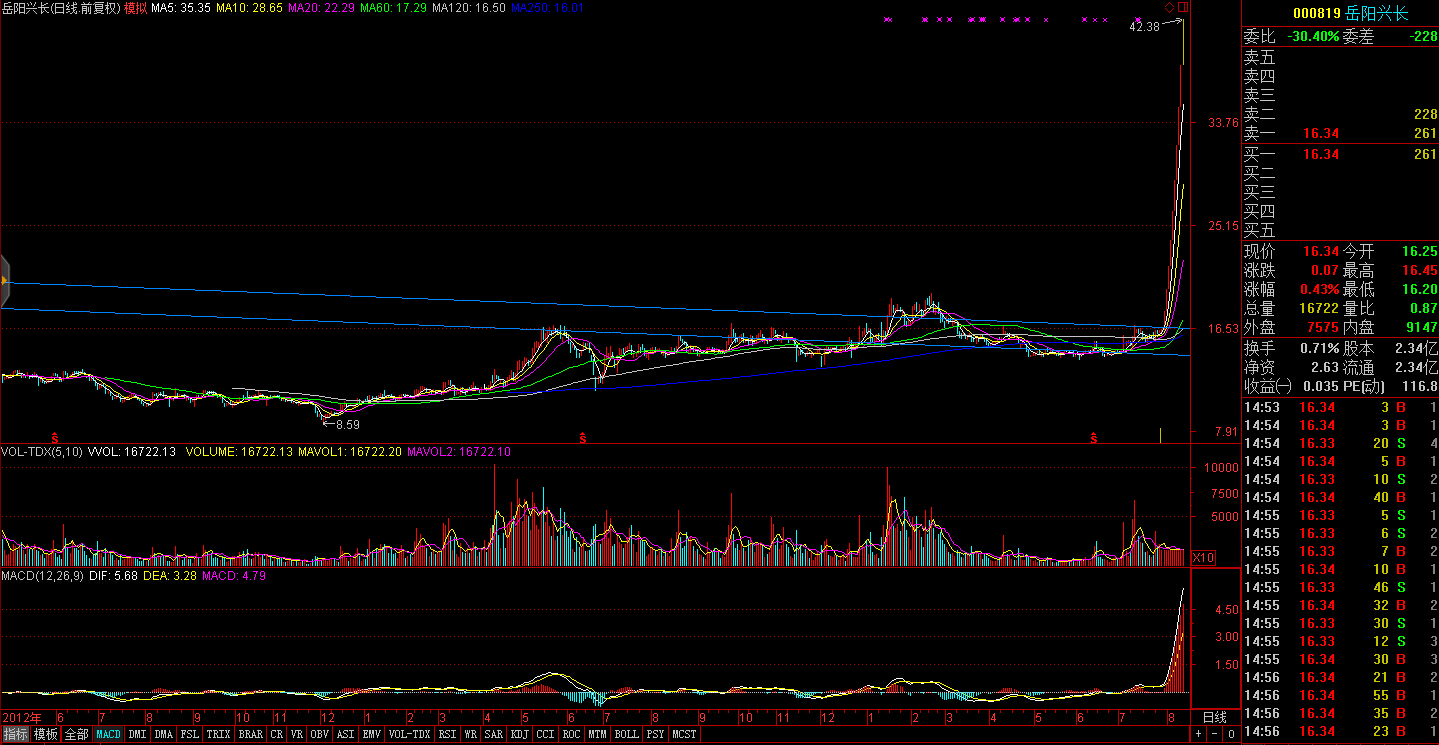1439x745 pixels.
Task: Click the 2012年 label on the time axis
Action: point(24,718)
